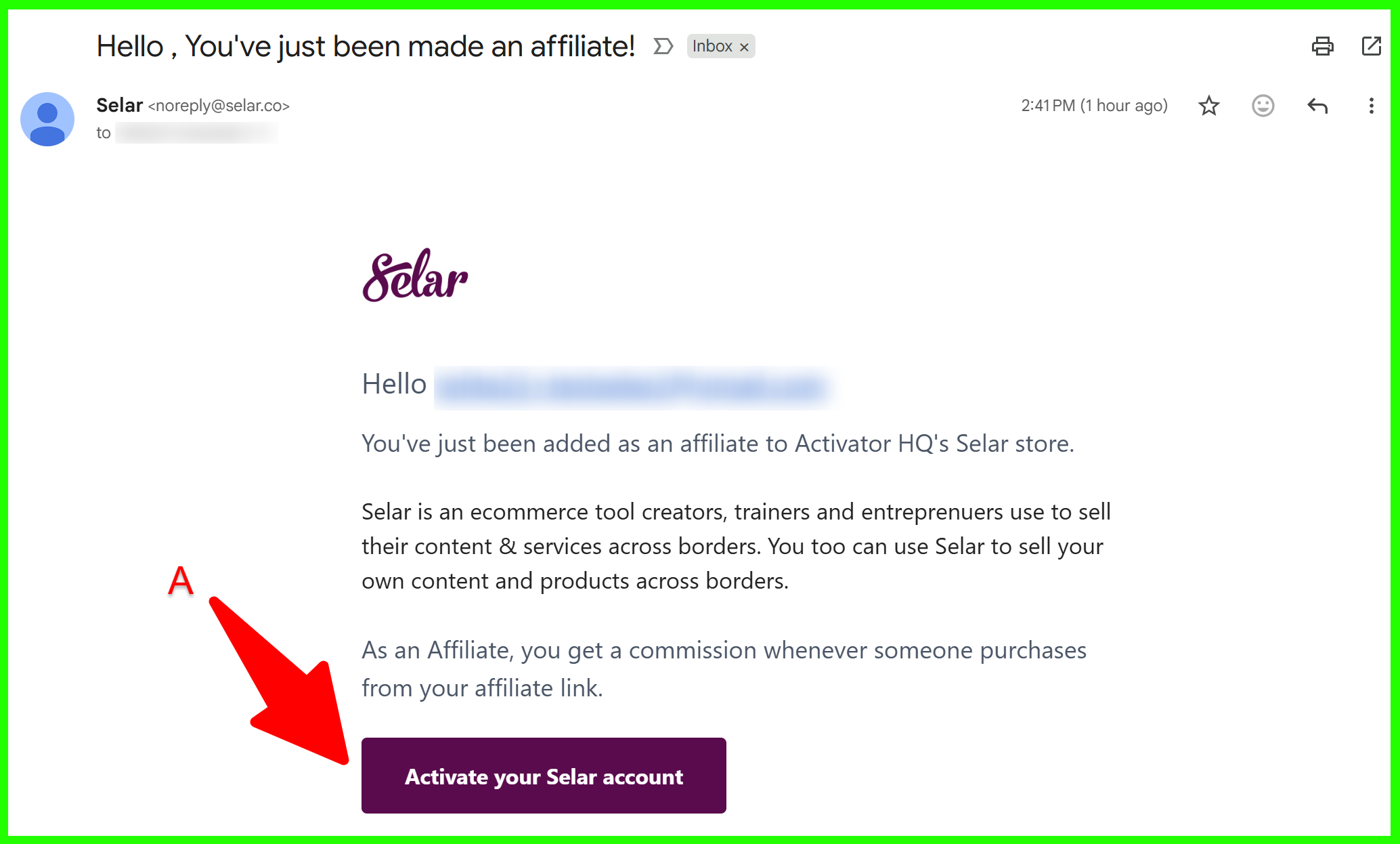Reply to the Selar email
The image size is (1400, 844).
coord(1317,106)
